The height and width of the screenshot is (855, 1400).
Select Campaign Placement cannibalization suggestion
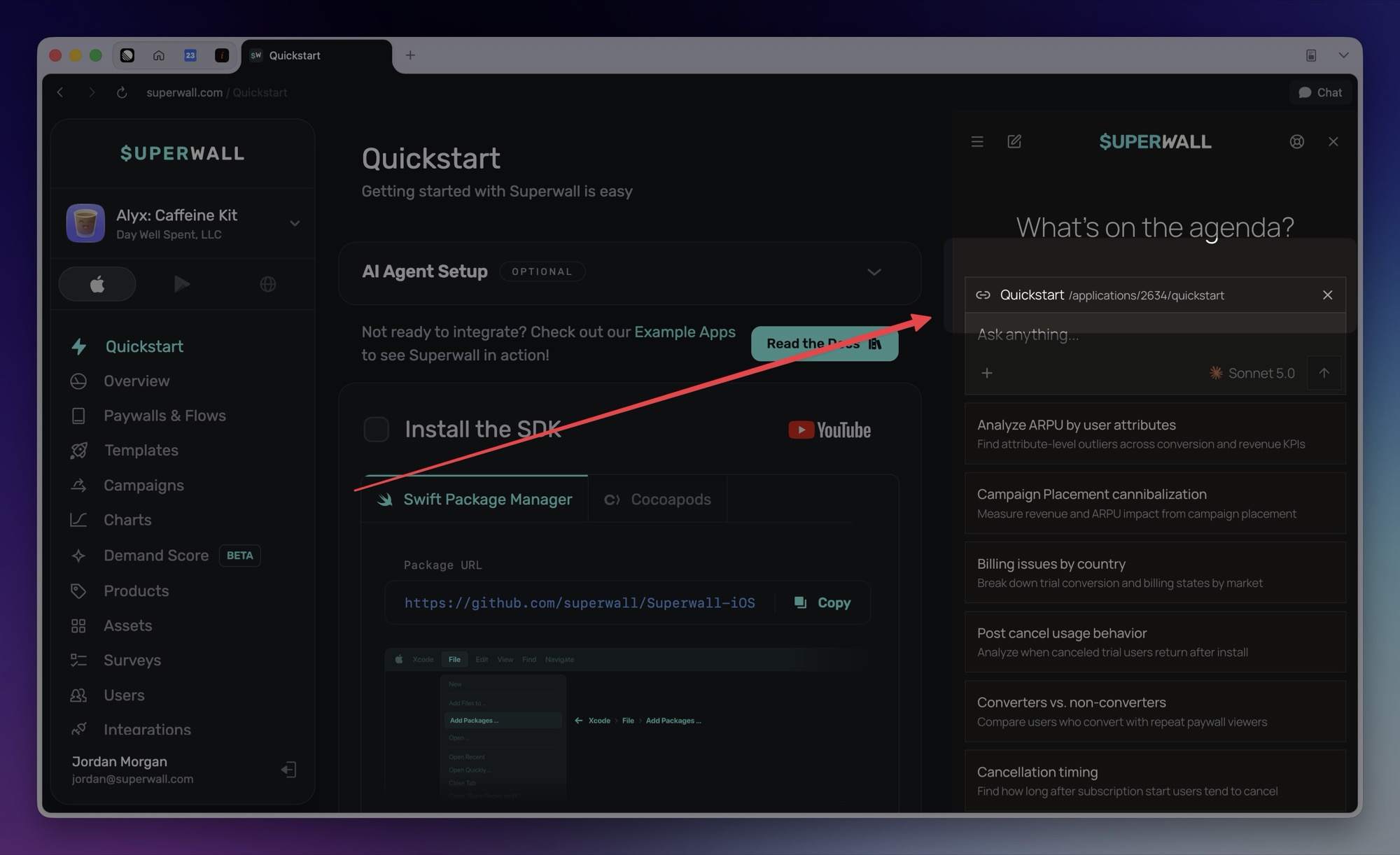[1155, 503]
